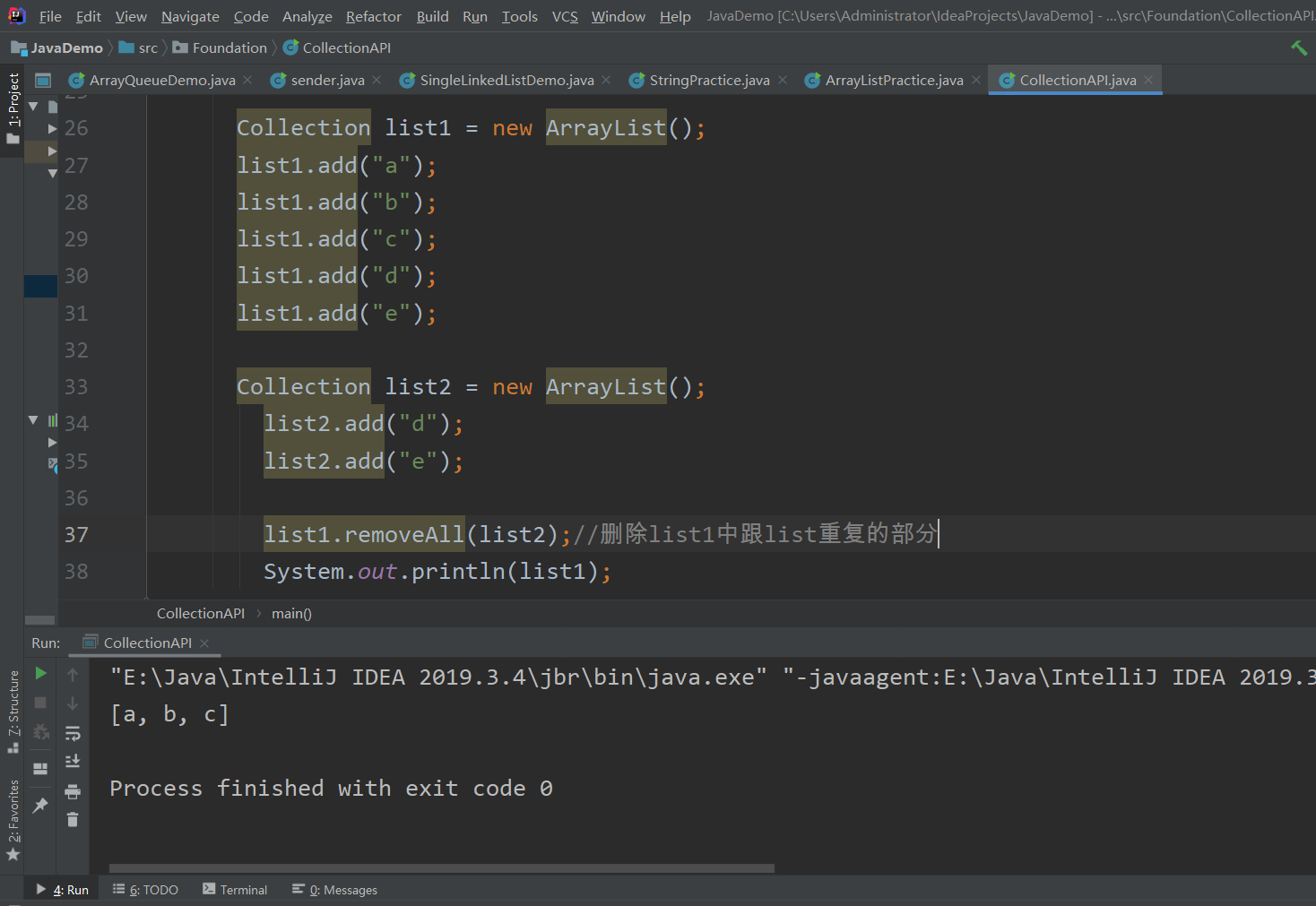Open the VCS menu
1316x906 pixels.
pyautogui.click(x=565, y=16)
